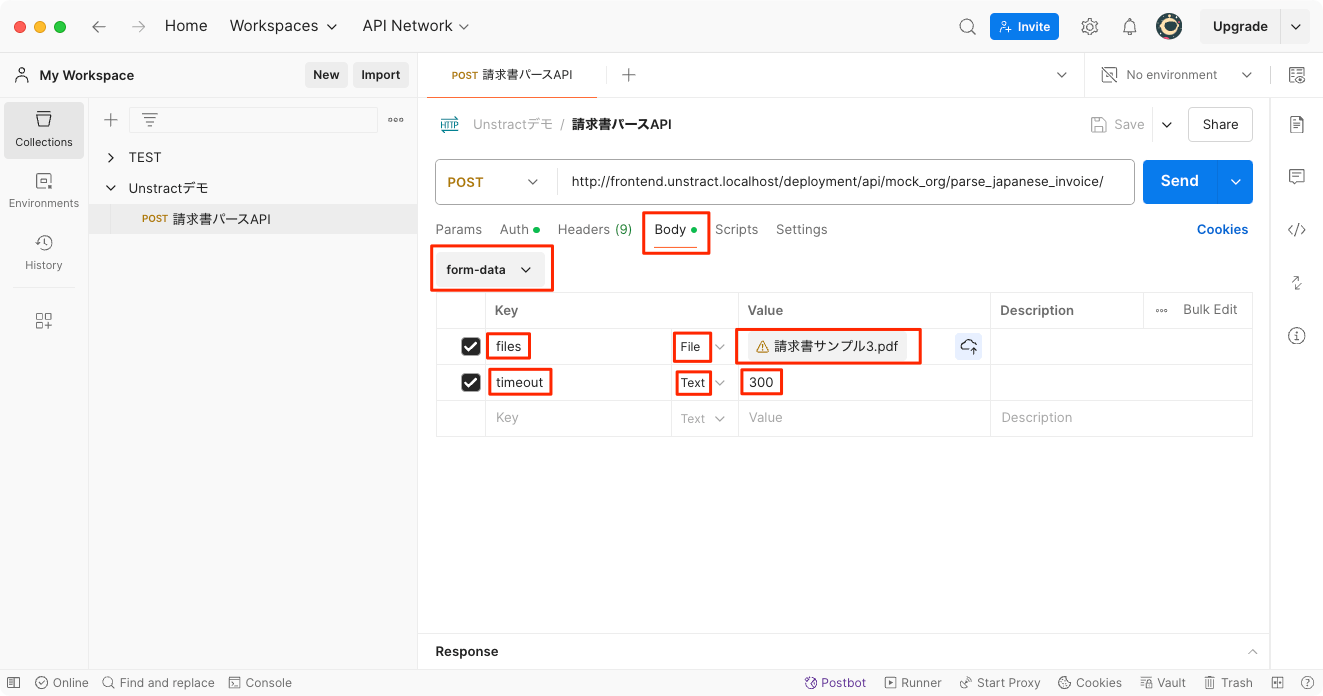Open Postbot from the status bar
Image resolution: width=1323 pixels, height=696 pixels.
(835, 683)
